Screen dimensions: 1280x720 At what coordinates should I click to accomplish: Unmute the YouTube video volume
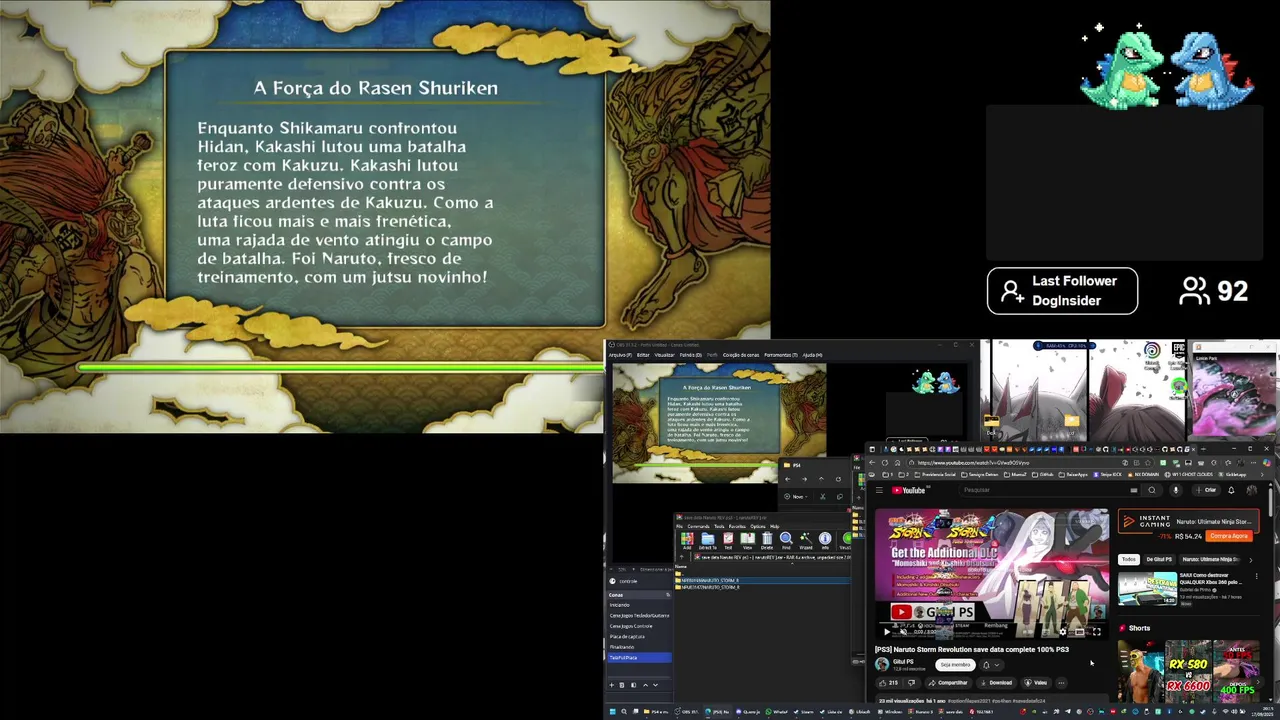point(904,631)
